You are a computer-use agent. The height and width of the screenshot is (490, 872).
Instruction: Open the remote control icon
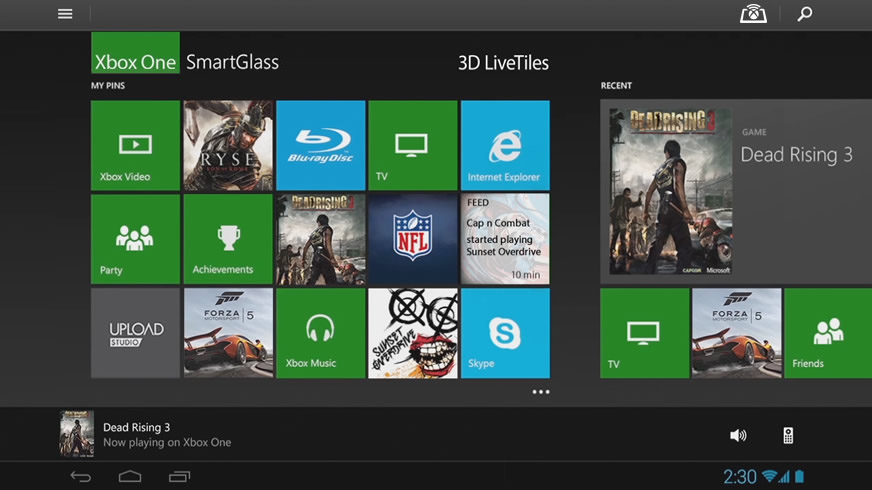click(x=788, y=435)
